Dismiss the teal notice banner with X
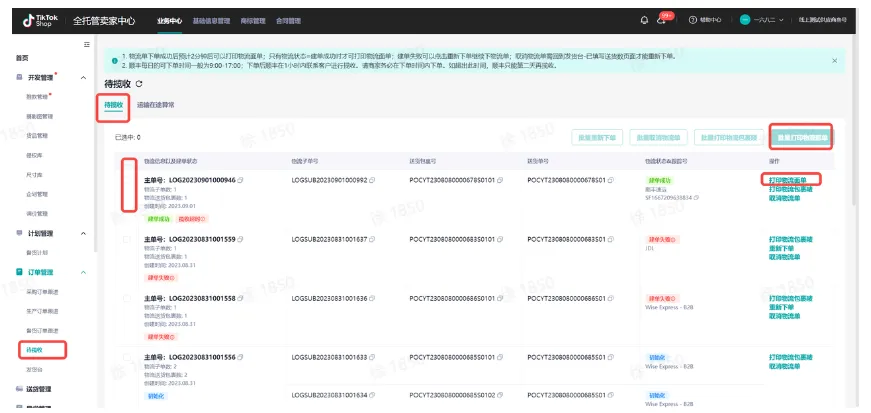This screenshot has width=871, height=413. point(834,61)
